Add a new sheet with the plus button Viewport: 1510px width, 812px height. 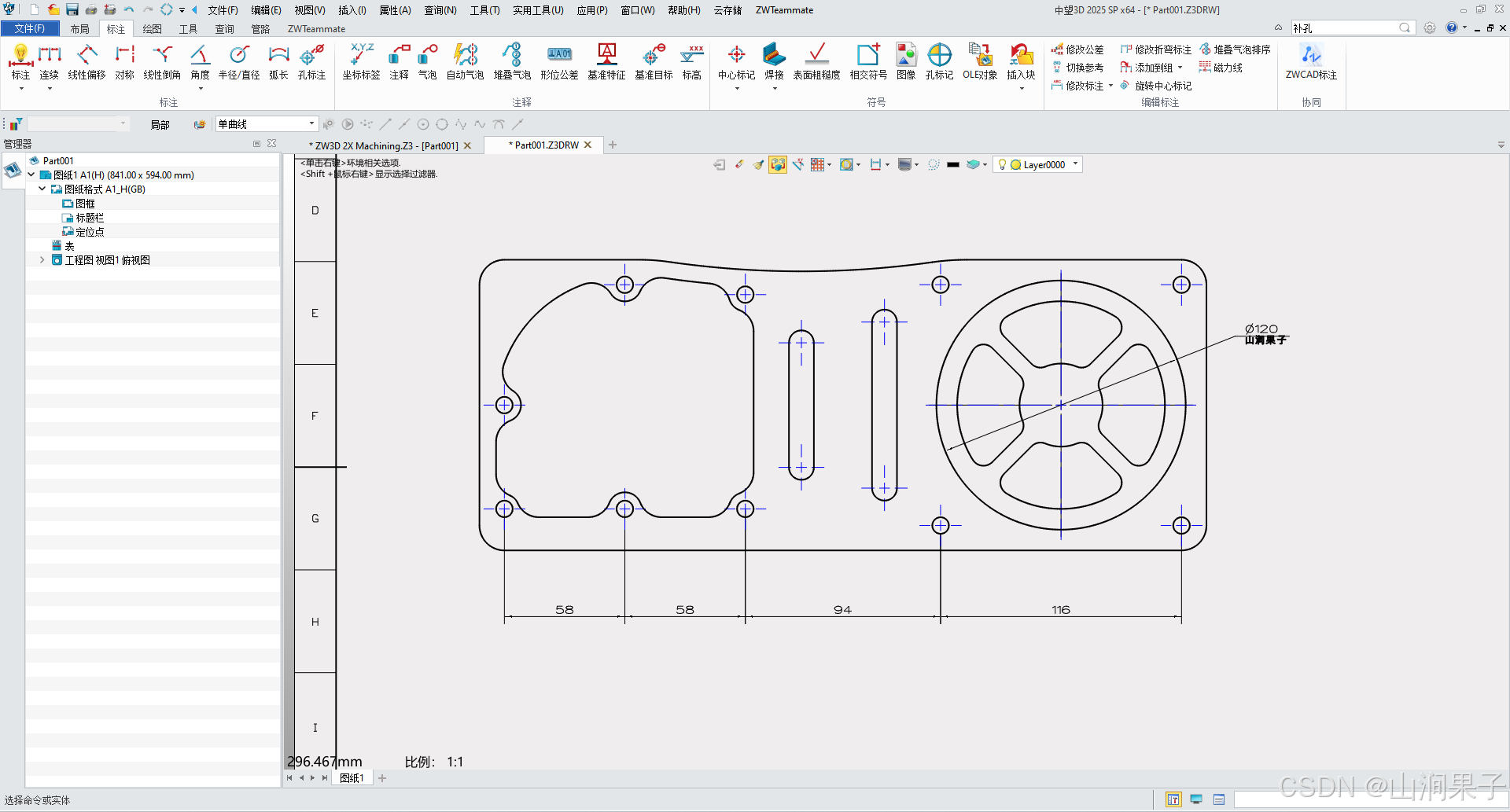382,778
